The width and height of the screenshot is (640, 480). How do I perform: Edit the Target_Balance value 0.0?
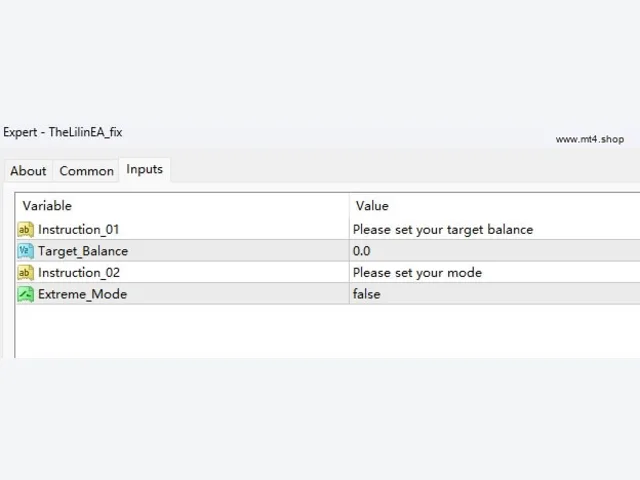pyautogui.click(x=495, y=251)
